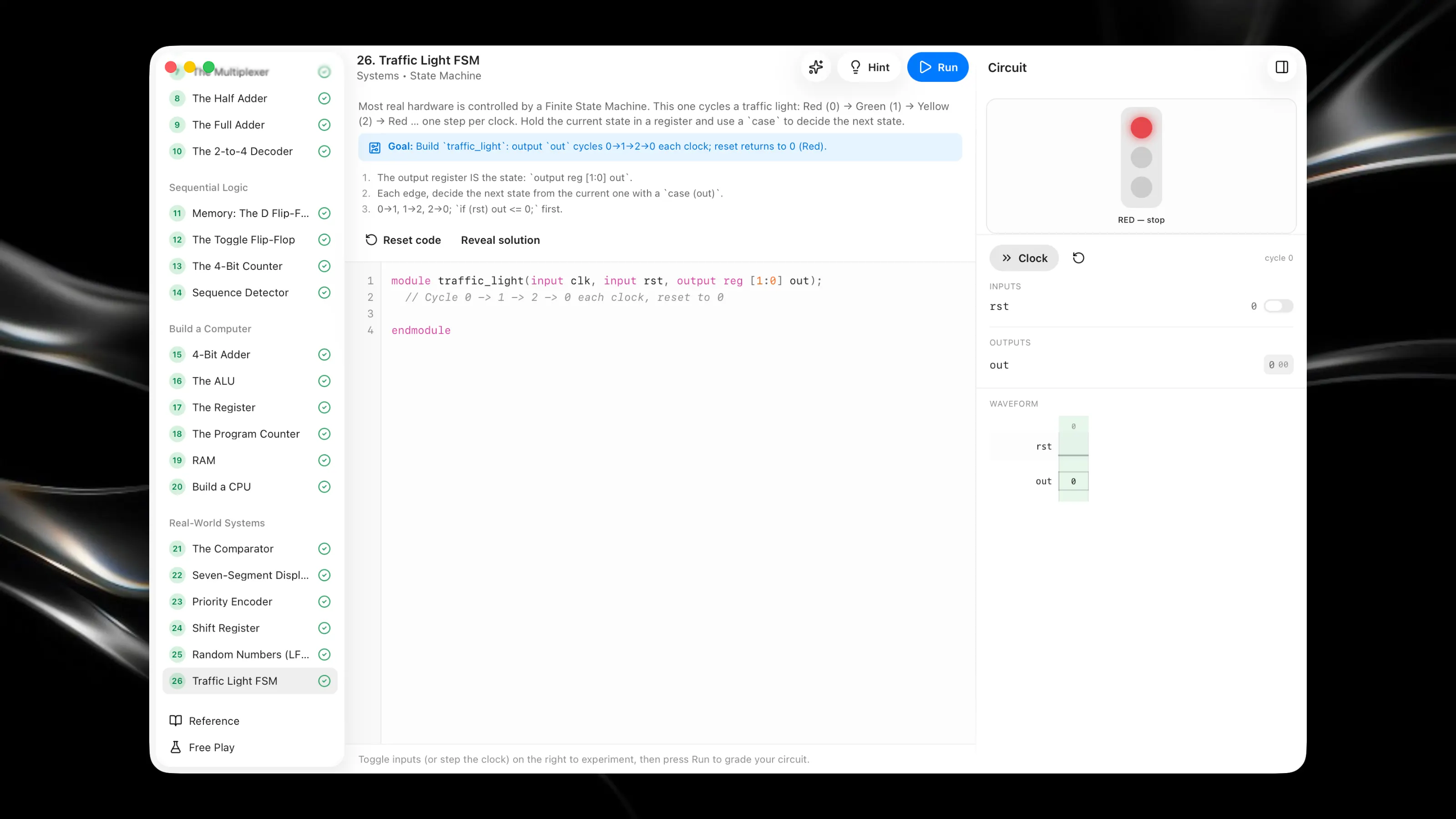
Task: Open Seven-Segment Display lesson
Action: [x=250, y=575]
